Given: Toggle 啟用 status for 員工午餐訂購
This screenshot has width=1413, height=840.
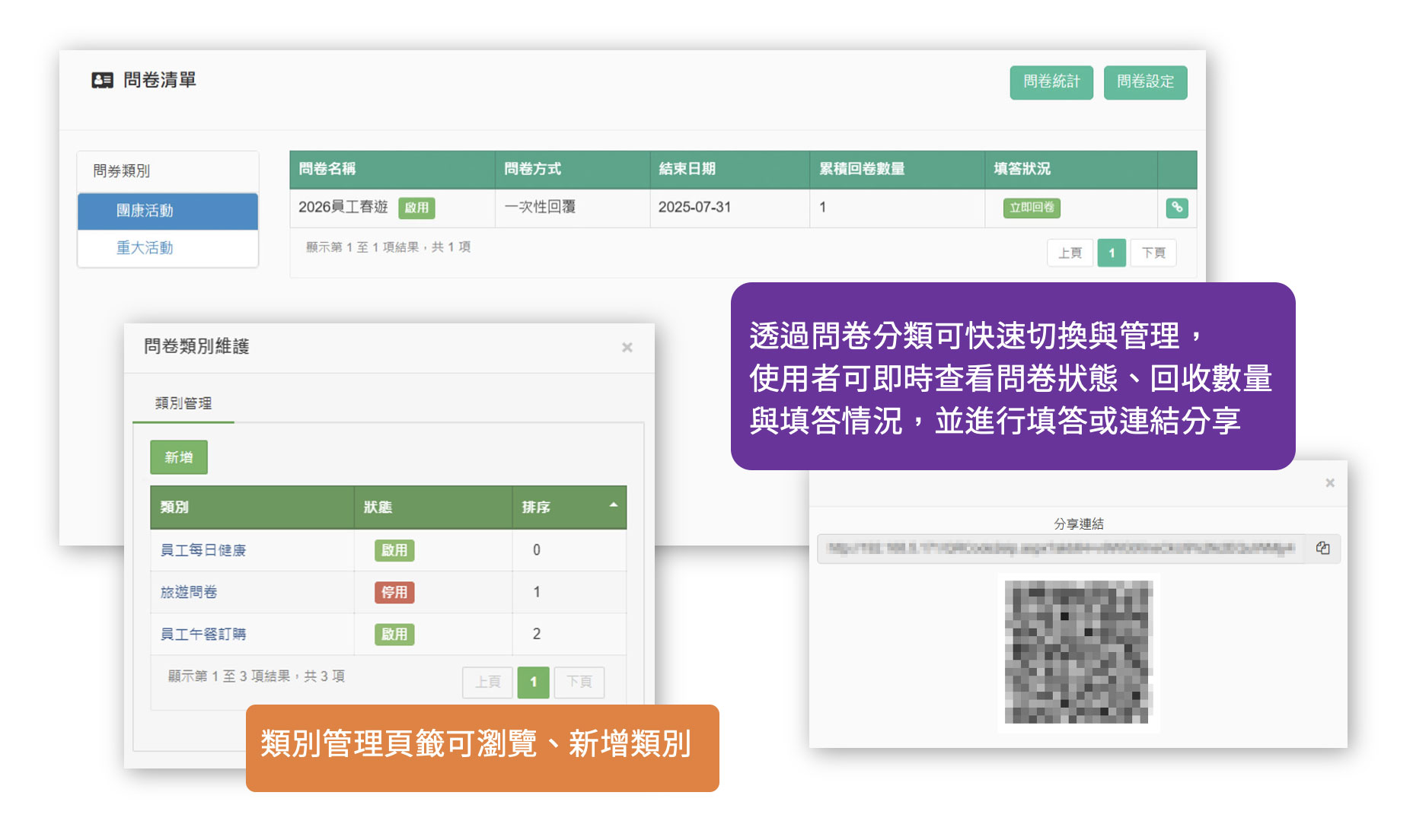Looking at the screenshot, I should coord(394,634).
